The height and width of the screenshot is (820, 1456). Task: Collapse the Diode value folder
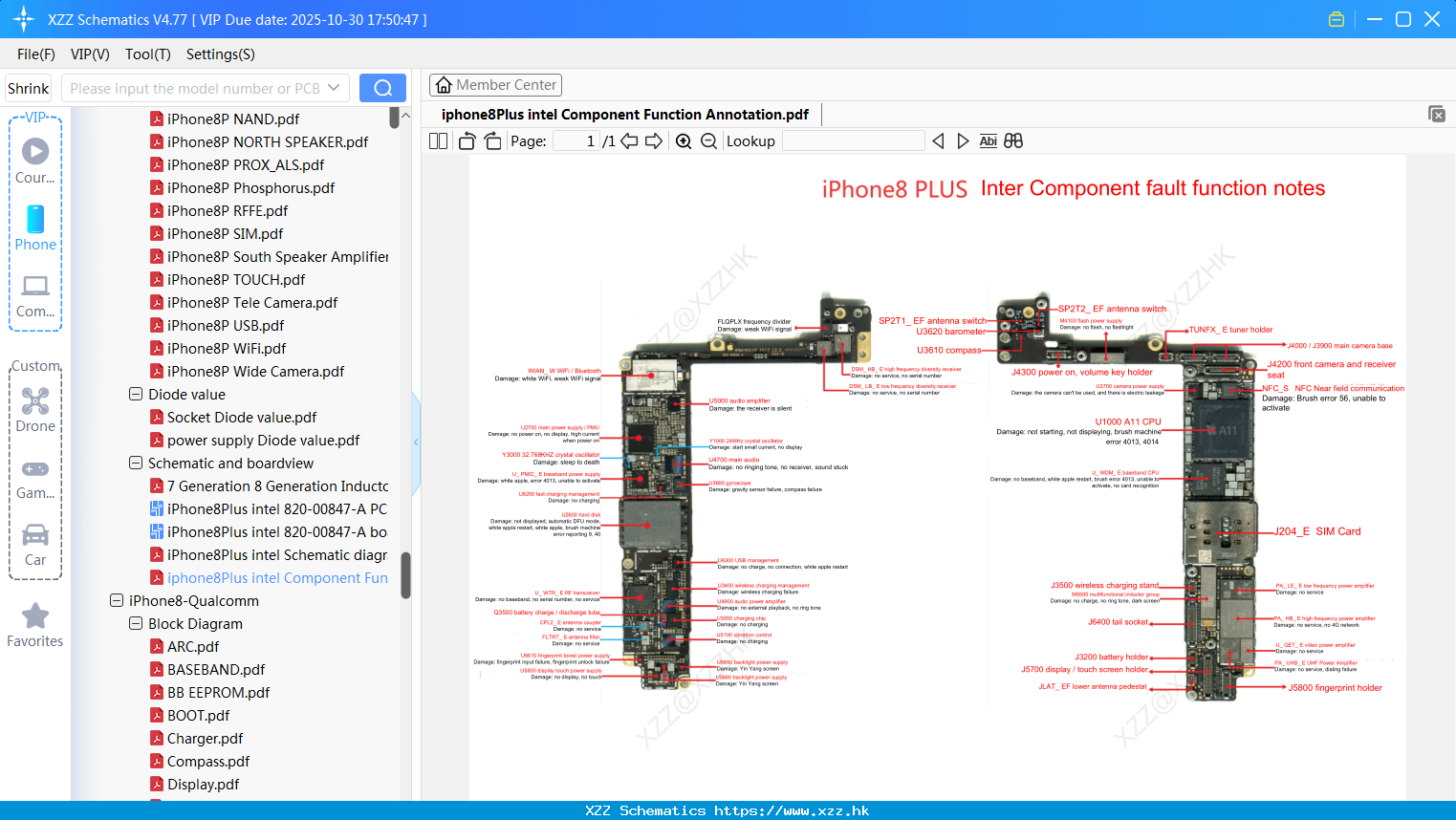[x=136, y=394]
